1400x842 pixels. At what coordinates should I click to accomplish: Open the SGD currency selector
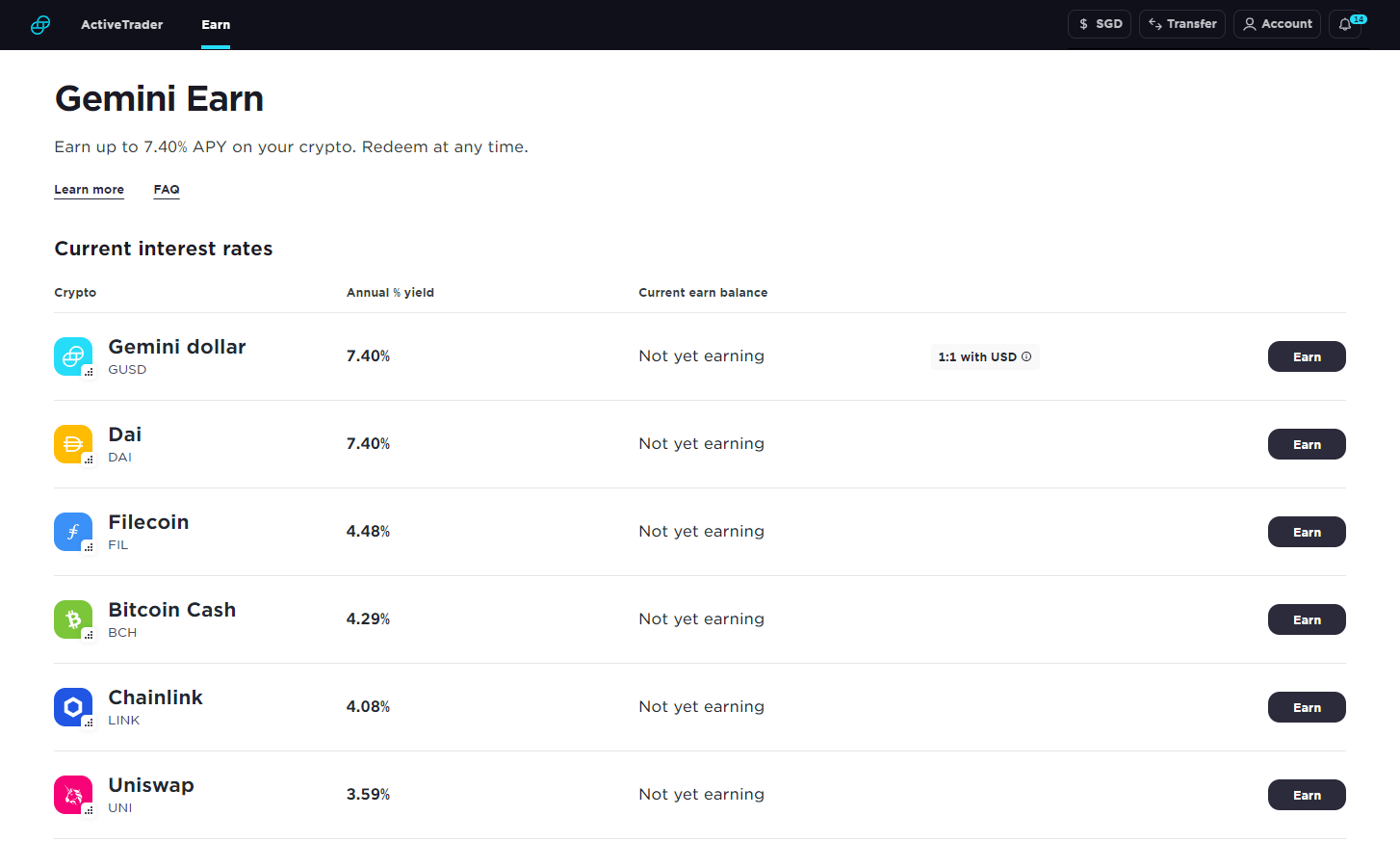click(1100, 24)
